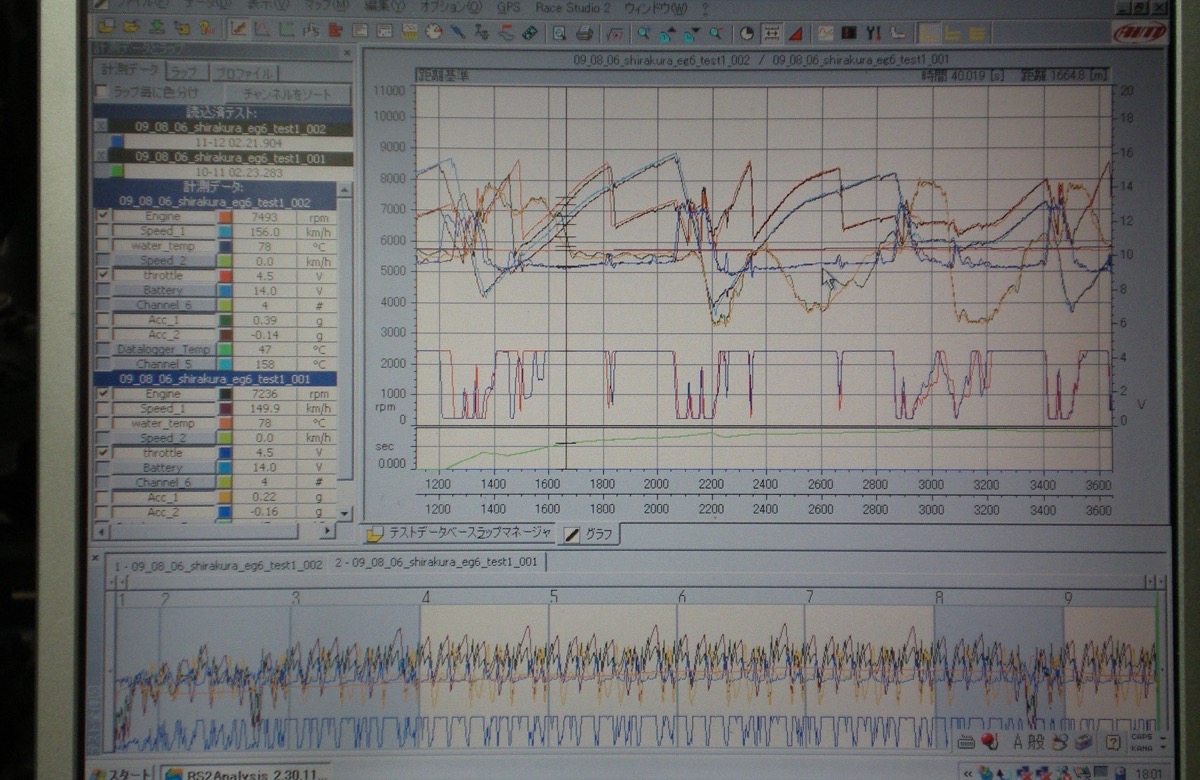Open the Race Studio 2 menu

tap(573, 7)
